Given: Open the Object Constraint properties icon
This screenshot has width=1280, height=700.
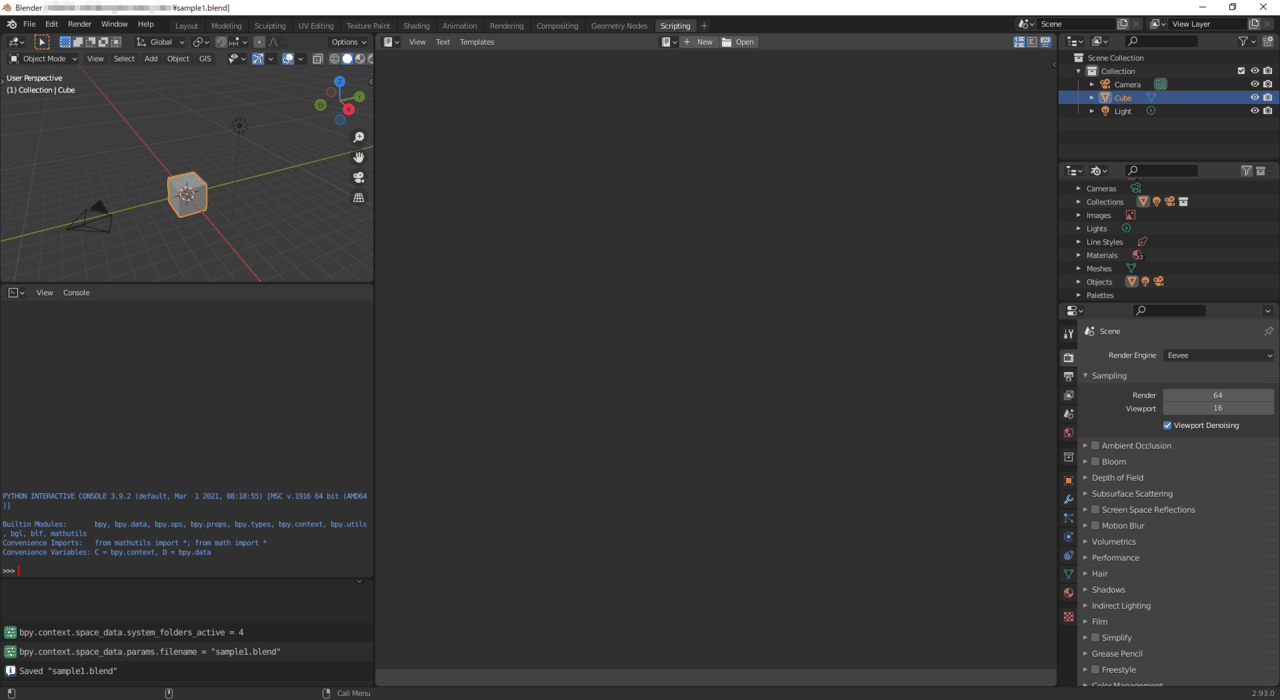Looking at the screenshot, I should click(x=1068, y=555).
